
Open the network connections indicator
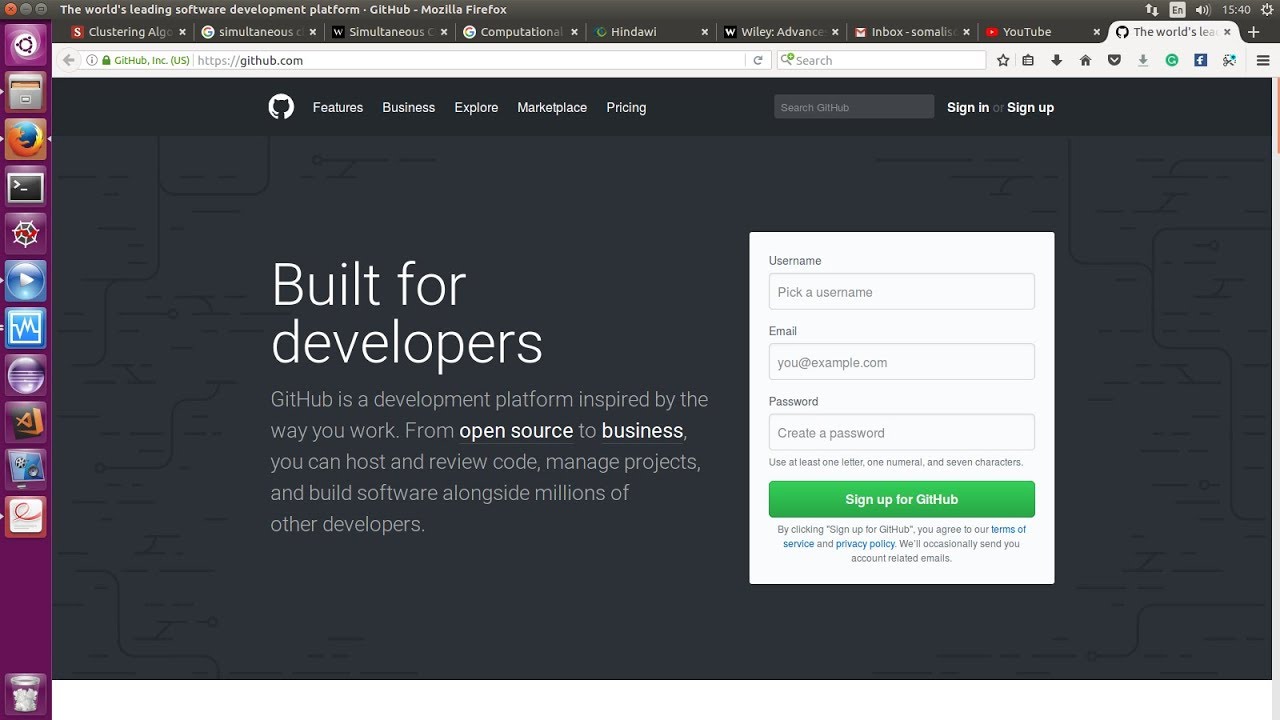click(1152, 9)
